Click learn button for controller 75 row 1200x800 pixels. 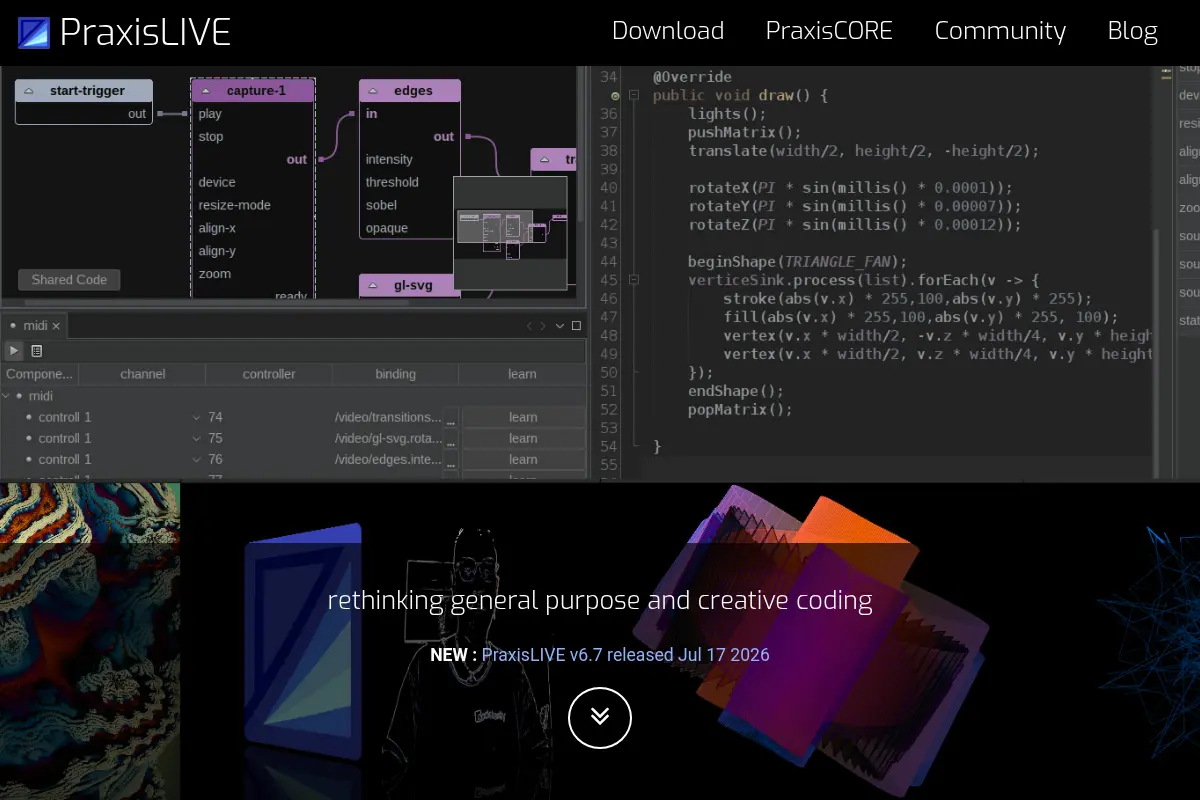click(x=523, y=438)
